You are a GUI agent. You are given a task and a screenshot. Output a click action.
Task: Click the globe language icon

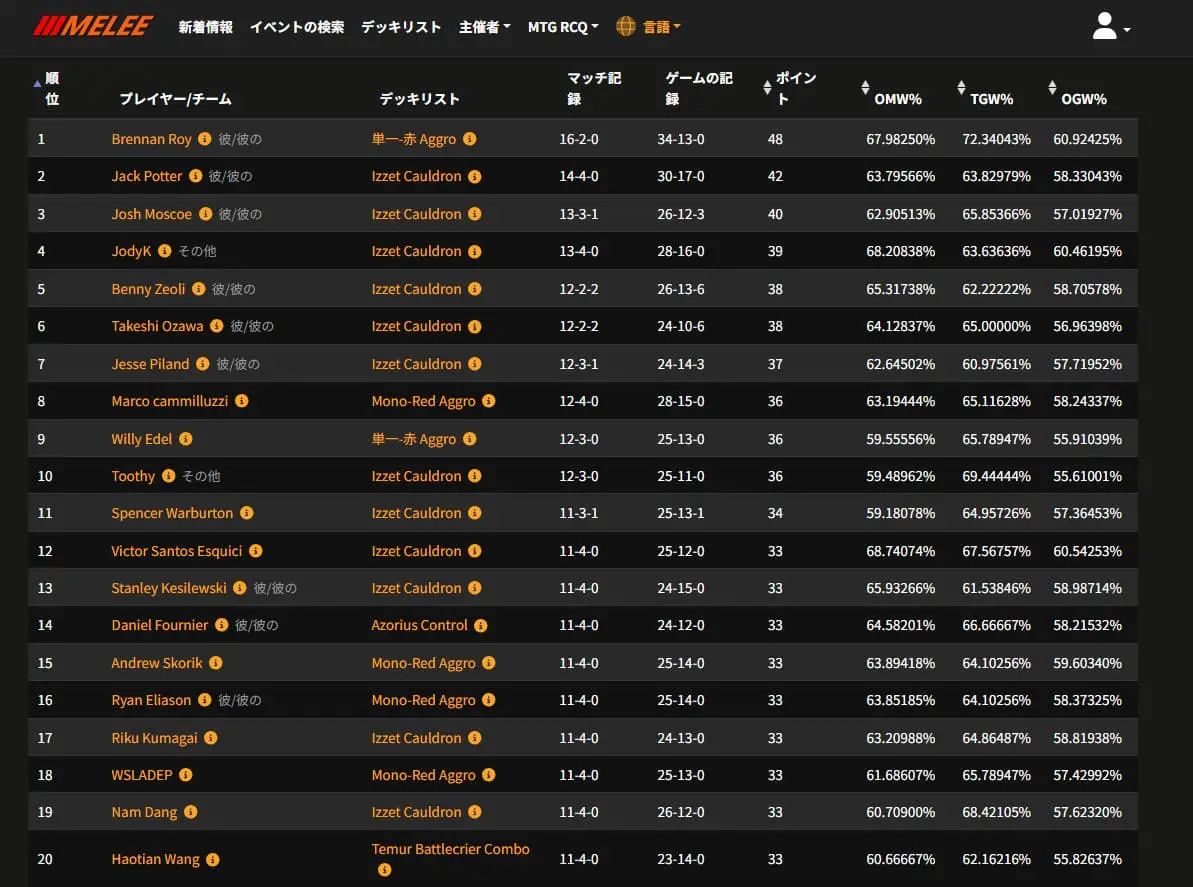tap(626, 27)
